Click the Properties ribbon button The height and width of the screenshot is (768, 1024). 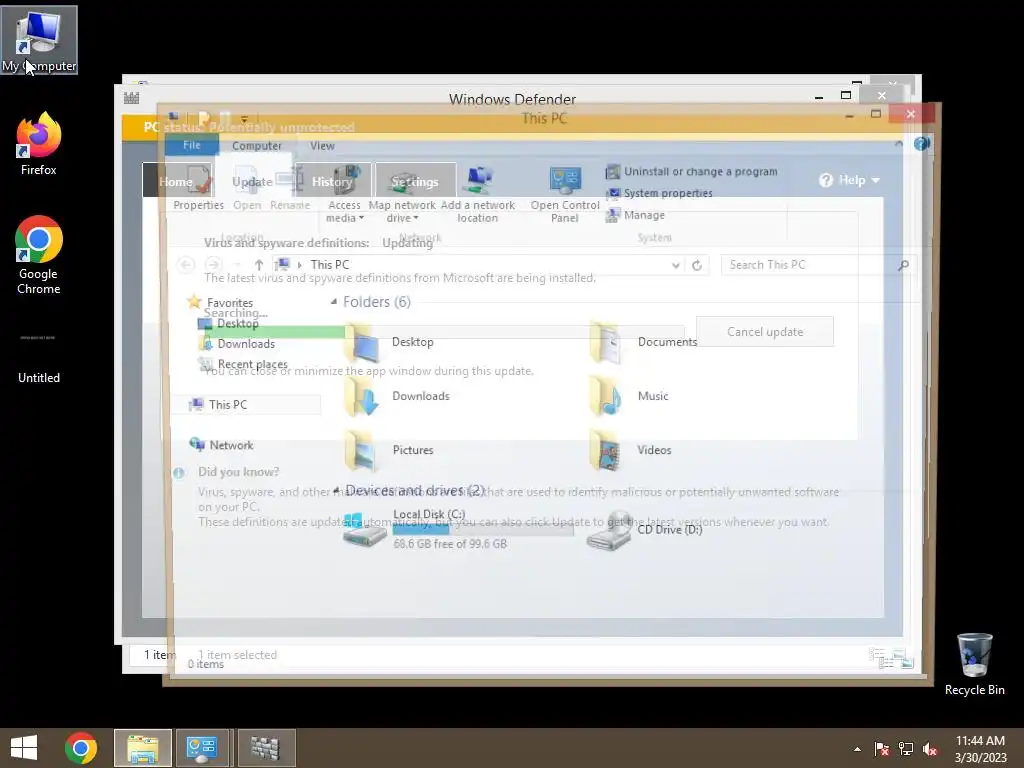click(x=199, y=189)
